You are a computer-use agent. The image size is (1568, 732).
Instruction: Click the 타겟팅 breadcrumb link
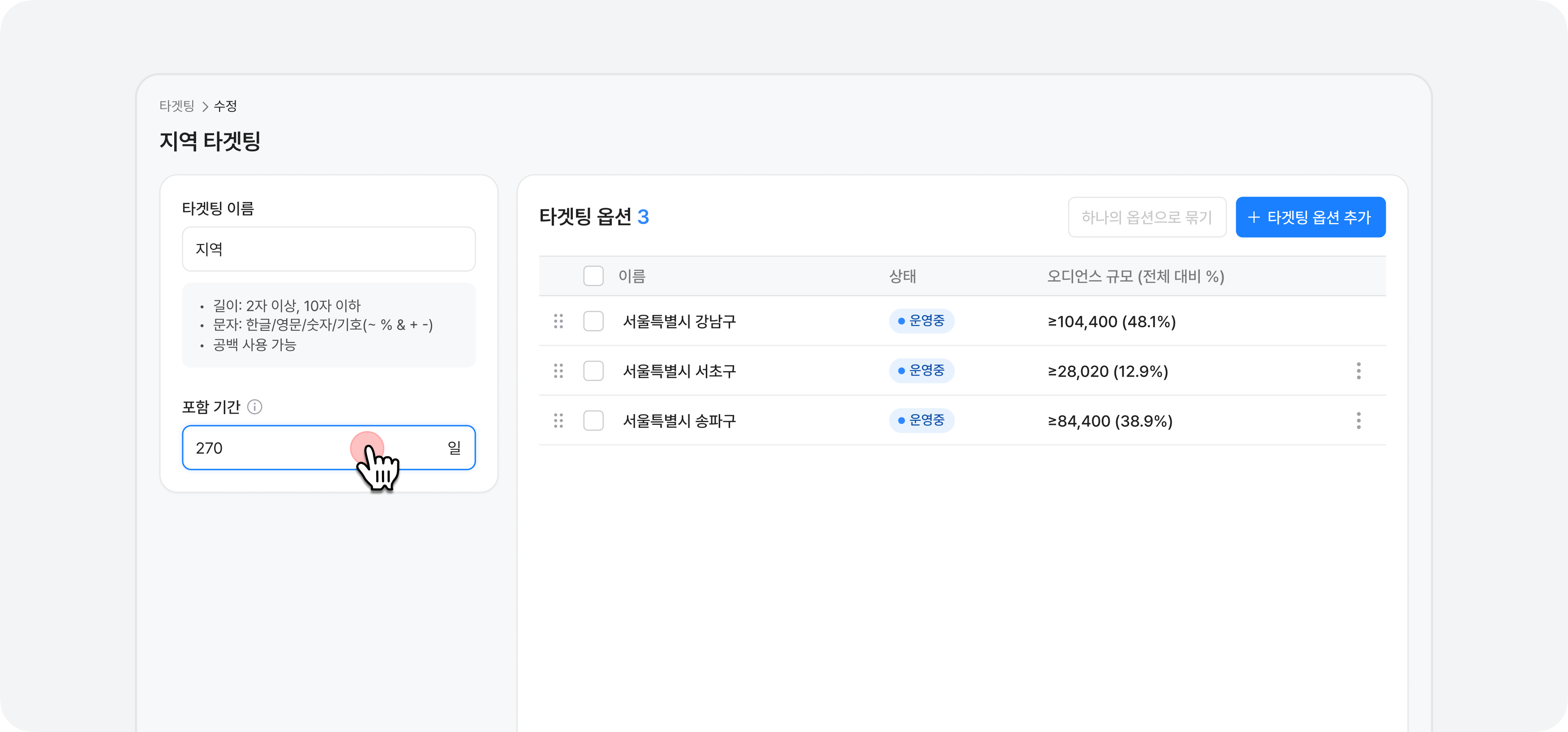click(177, 106)
